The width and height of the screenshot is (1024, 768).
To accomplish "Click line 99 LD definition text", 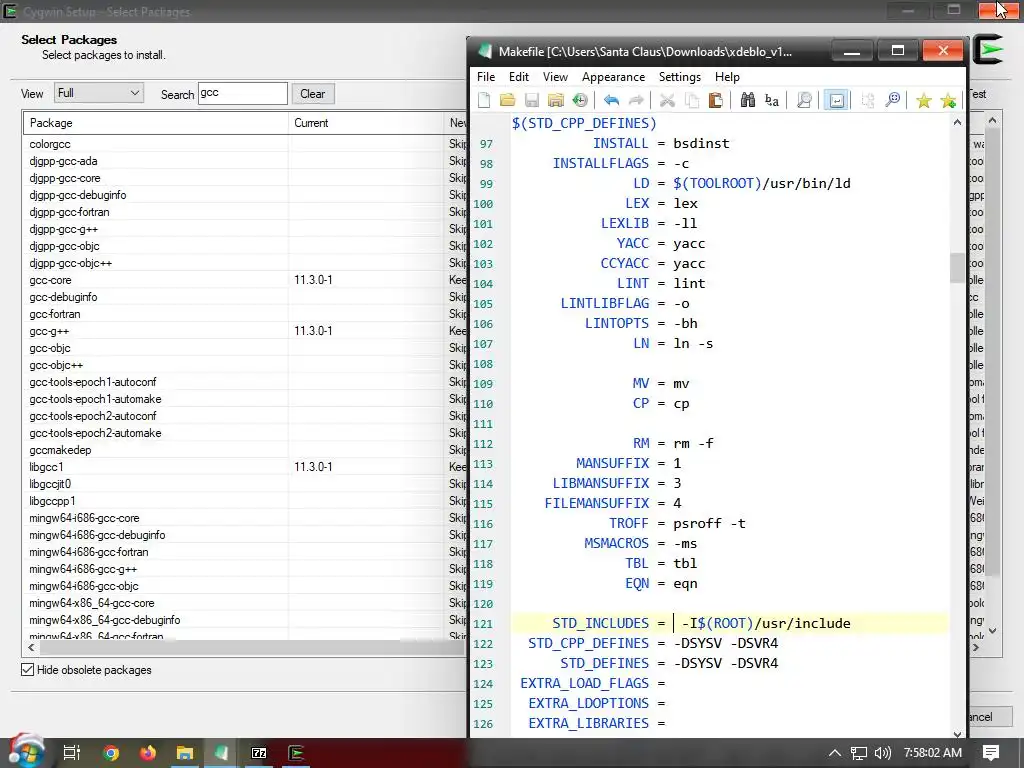I will (741, 184).
